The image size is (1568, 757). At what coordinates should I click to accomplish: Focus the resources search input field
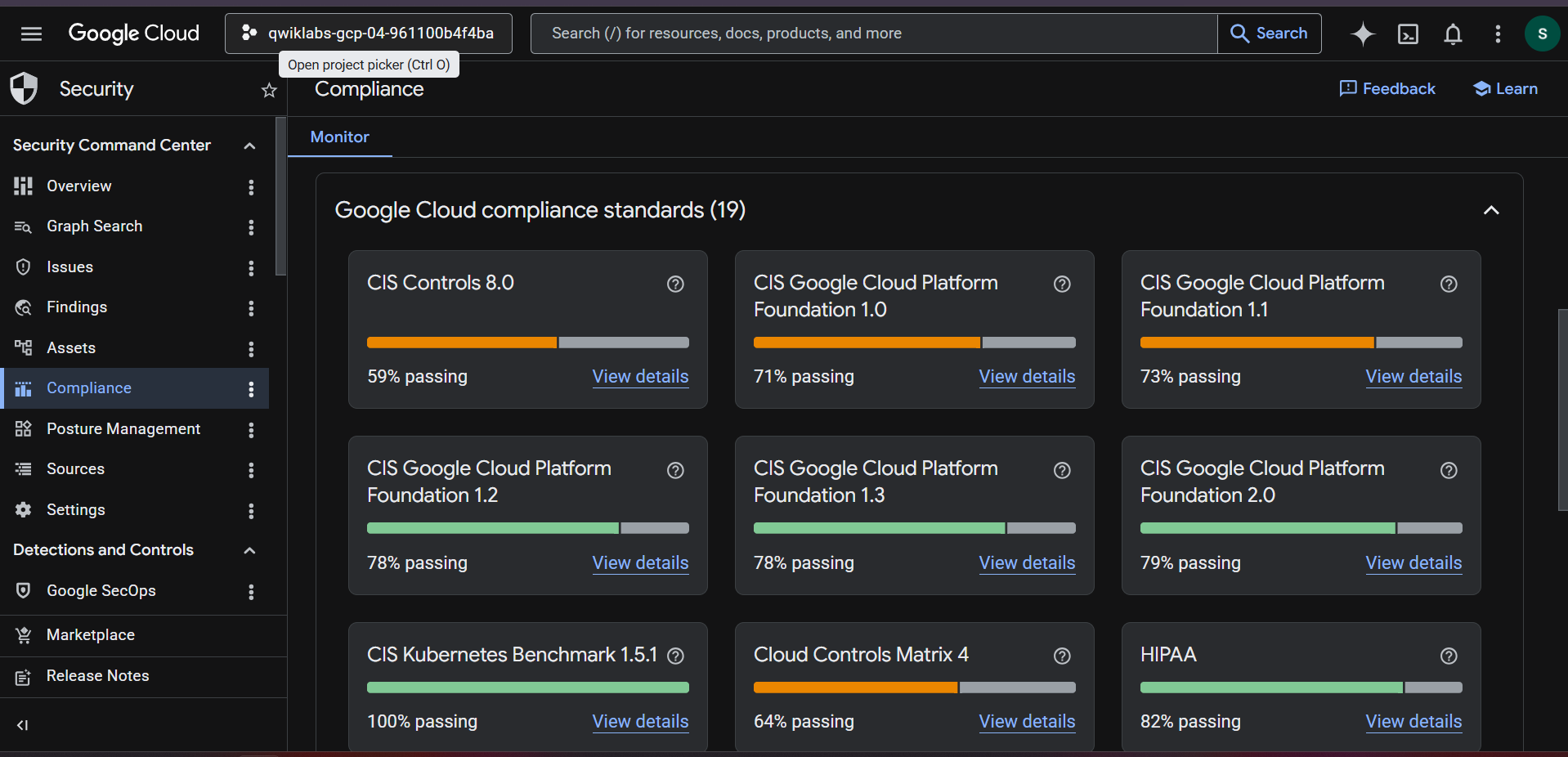(874, 34)
